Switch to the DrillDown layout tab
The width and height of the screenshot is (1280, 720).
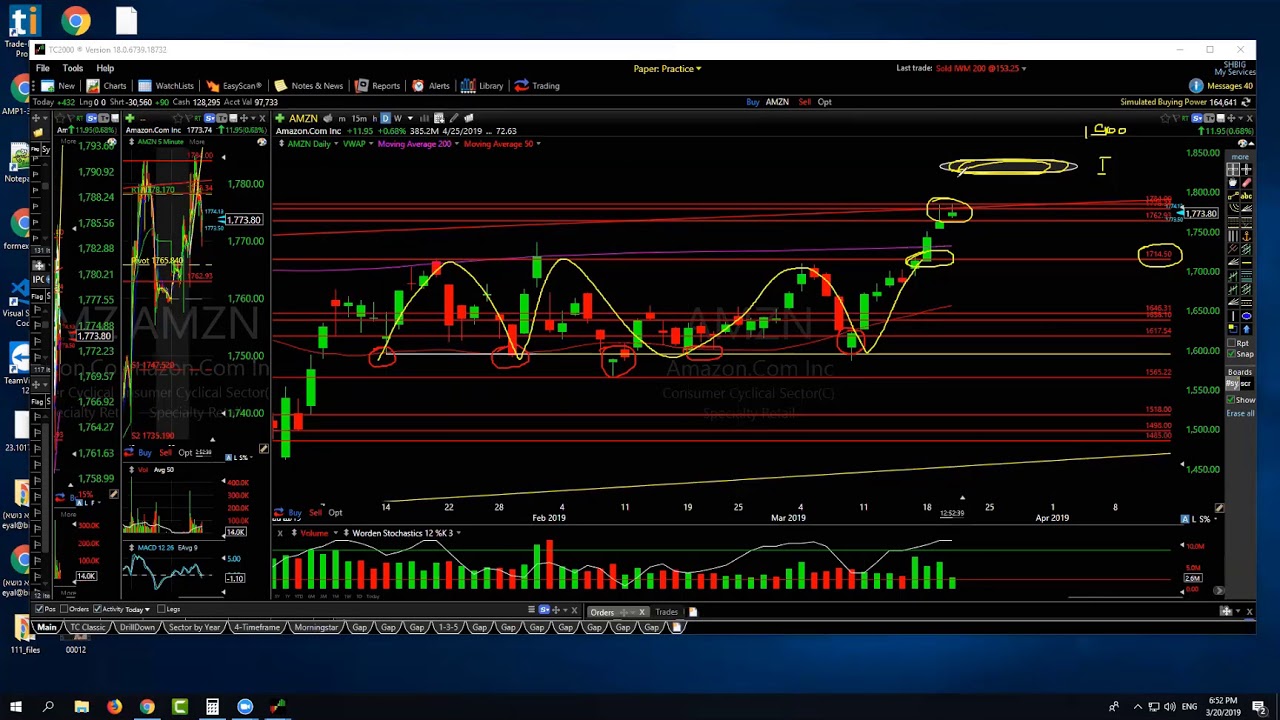tap(137, 627)
